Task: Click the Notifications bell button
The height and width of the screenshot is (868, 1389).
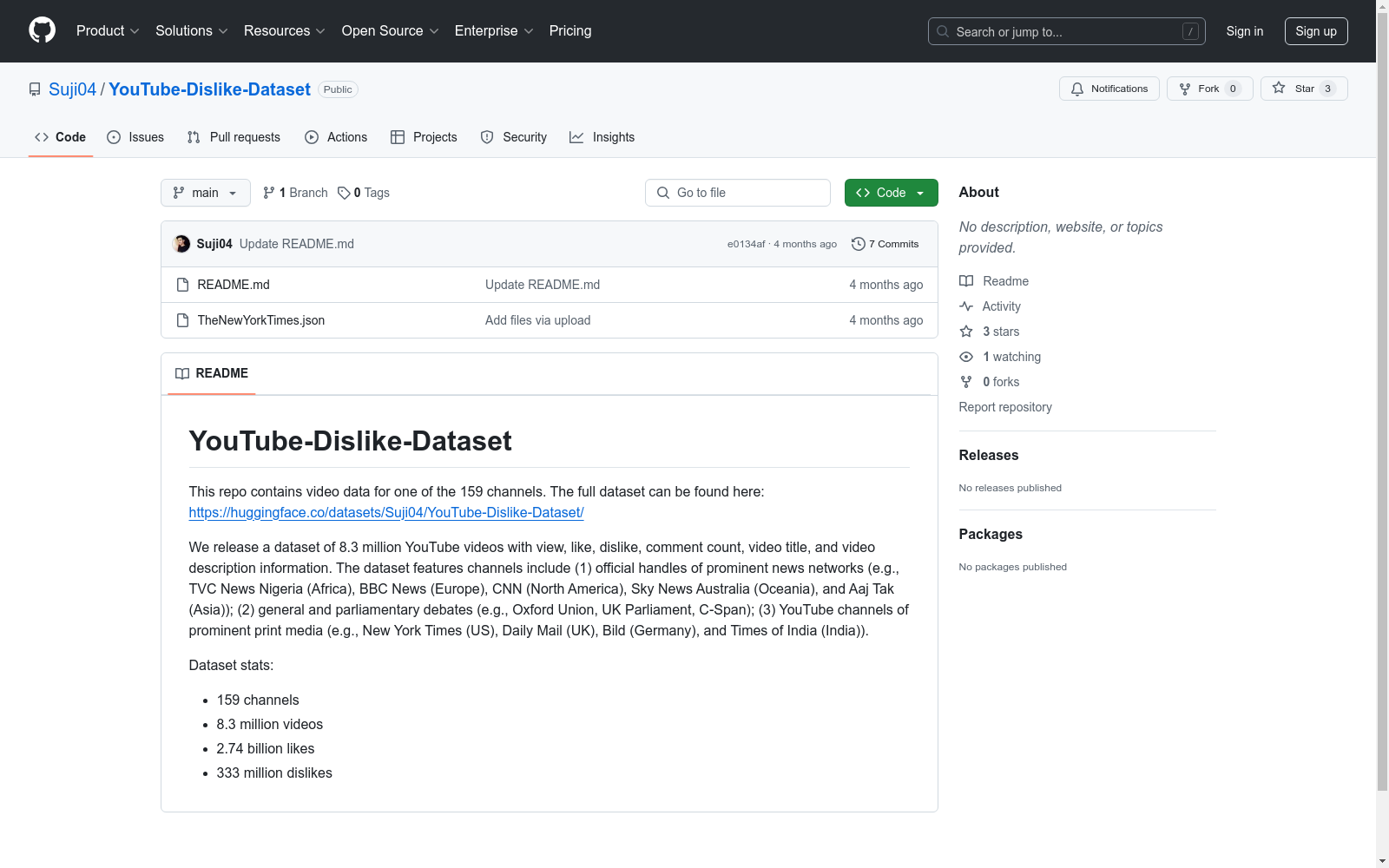Action: click(1109, 89)
